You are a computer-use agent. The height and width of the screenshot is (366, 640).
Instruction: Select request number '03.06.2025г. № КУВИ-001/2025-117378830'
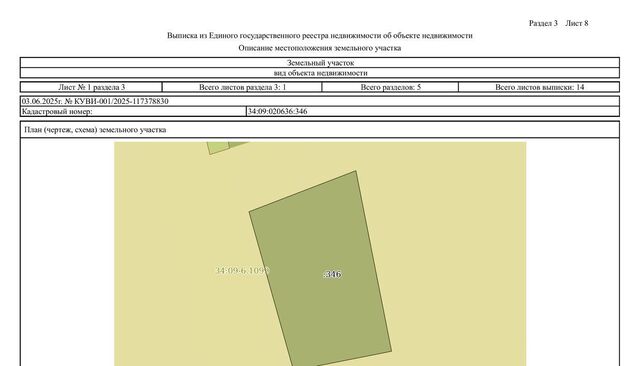click(x=95, y=101)
